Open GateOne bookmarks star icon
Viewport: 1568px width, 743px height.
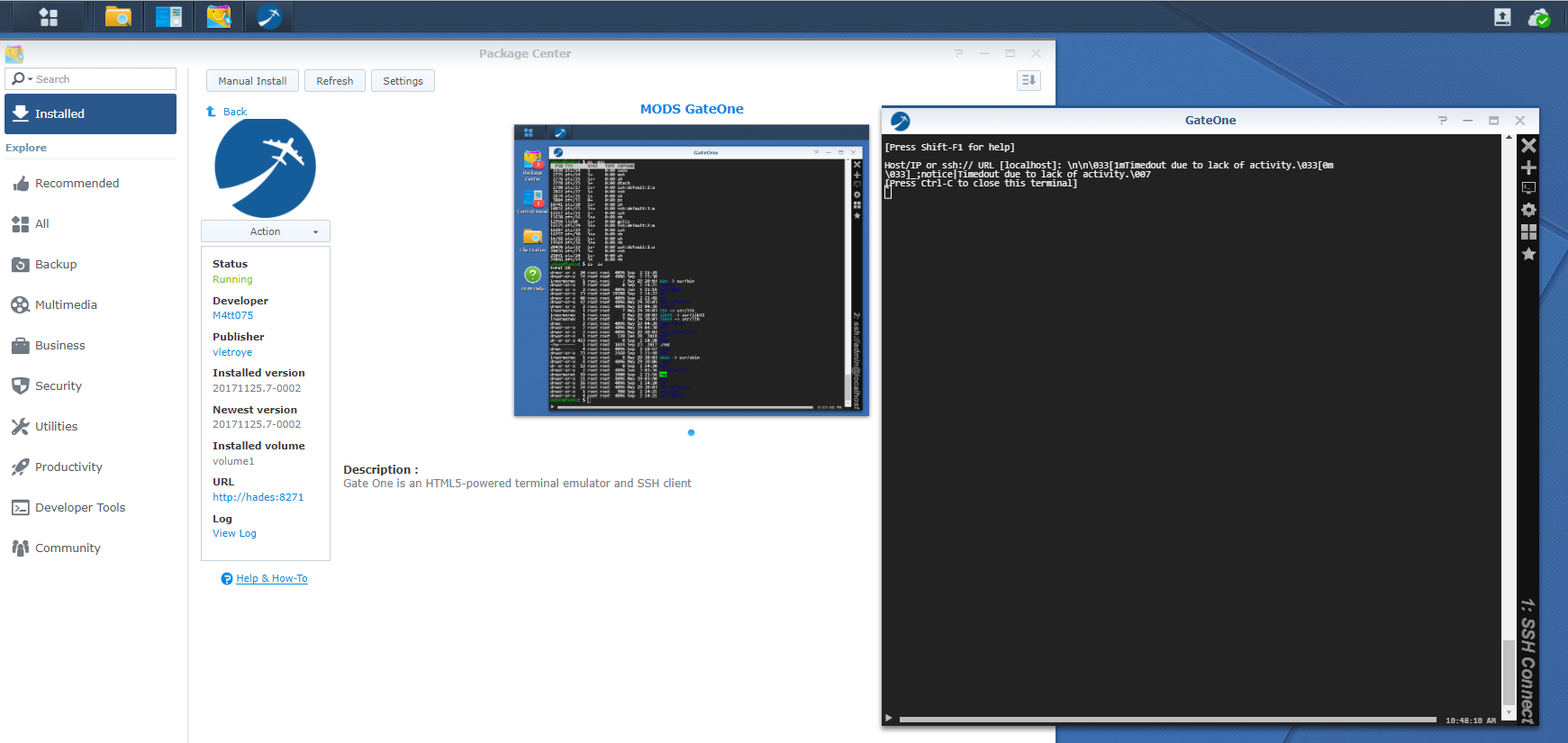1528,254
